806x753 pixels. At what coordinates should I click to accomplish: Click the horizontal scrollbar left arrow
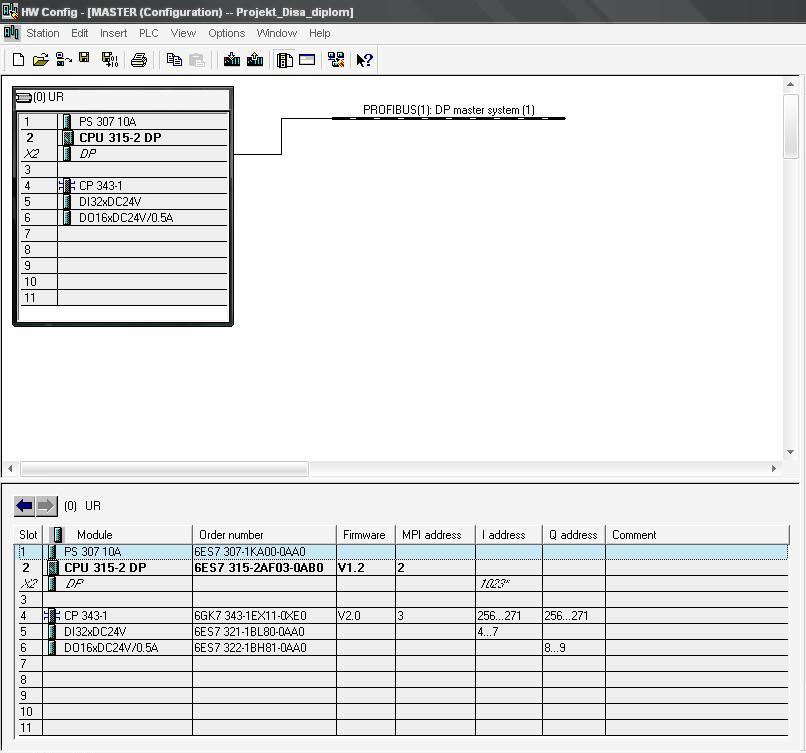10,469
